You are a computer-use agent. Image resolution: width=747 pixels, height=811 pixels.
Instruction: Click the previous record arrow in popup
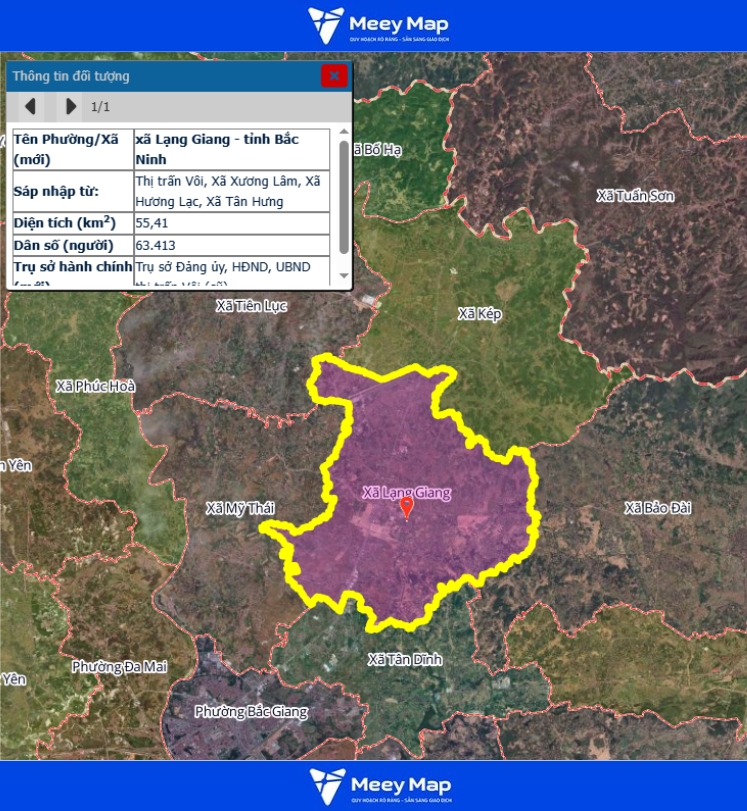click(x=30, y=106)
